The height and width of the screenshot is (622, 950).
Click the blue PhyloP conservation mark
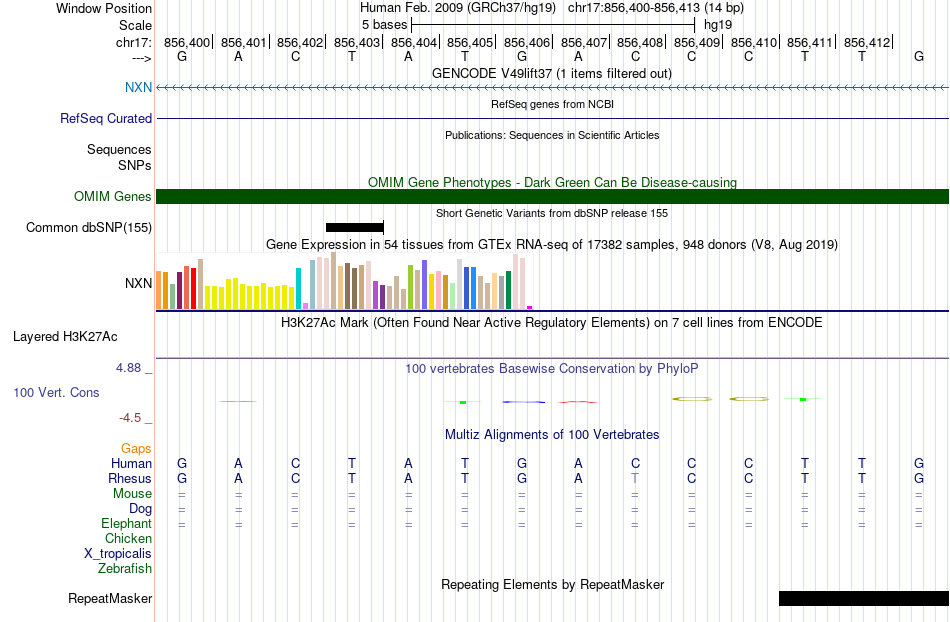tap(523, 402)
